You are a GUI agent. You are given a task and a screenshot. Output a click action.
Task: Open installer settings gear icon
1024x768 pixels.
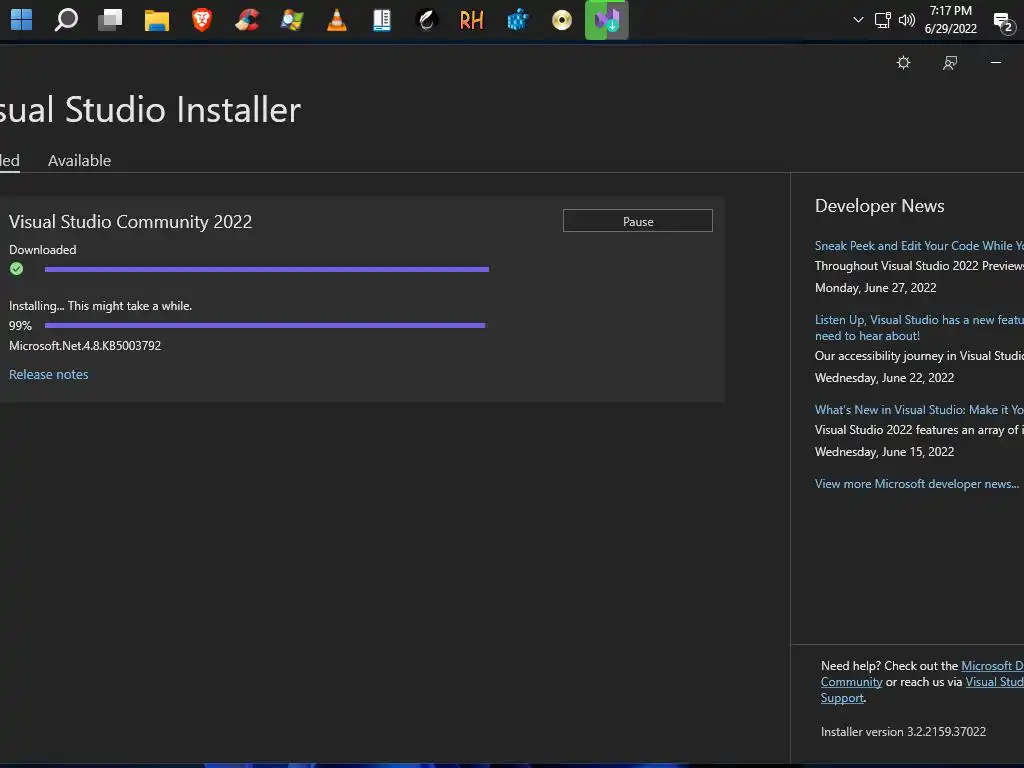(x=903, y=63)
